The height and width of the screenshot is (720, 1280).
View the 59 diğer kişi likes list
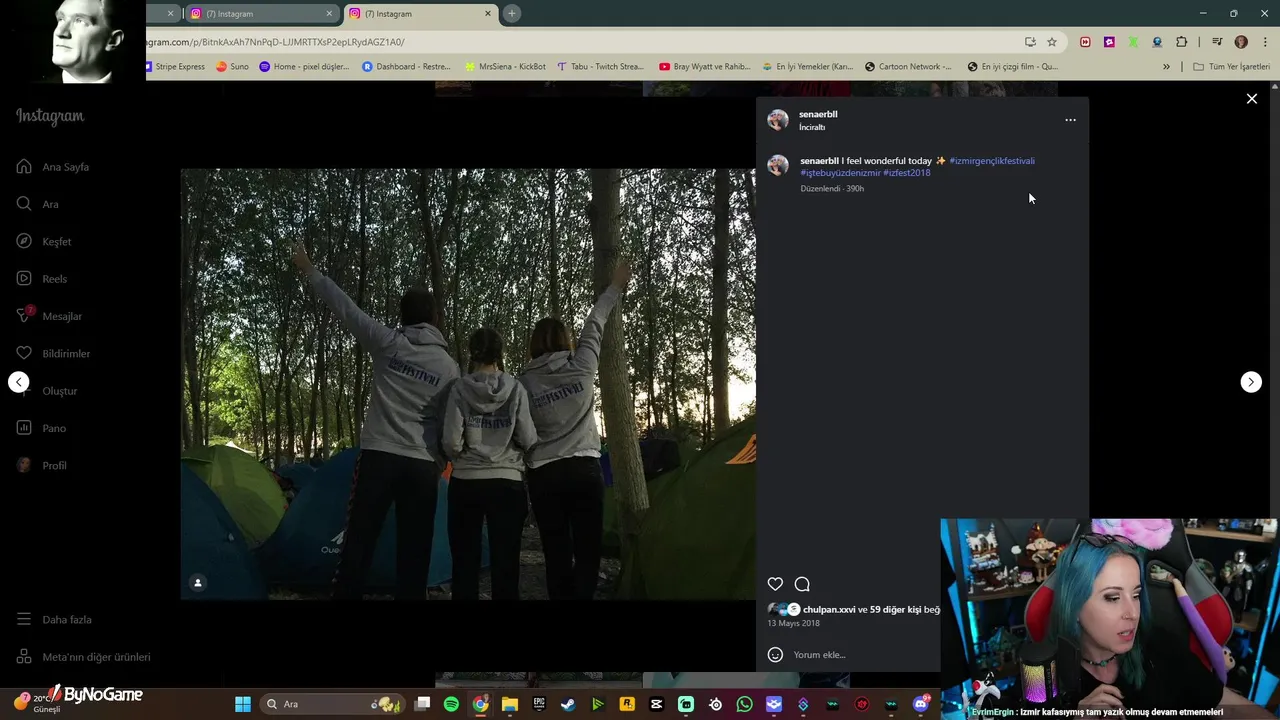(x=895, y=610)
